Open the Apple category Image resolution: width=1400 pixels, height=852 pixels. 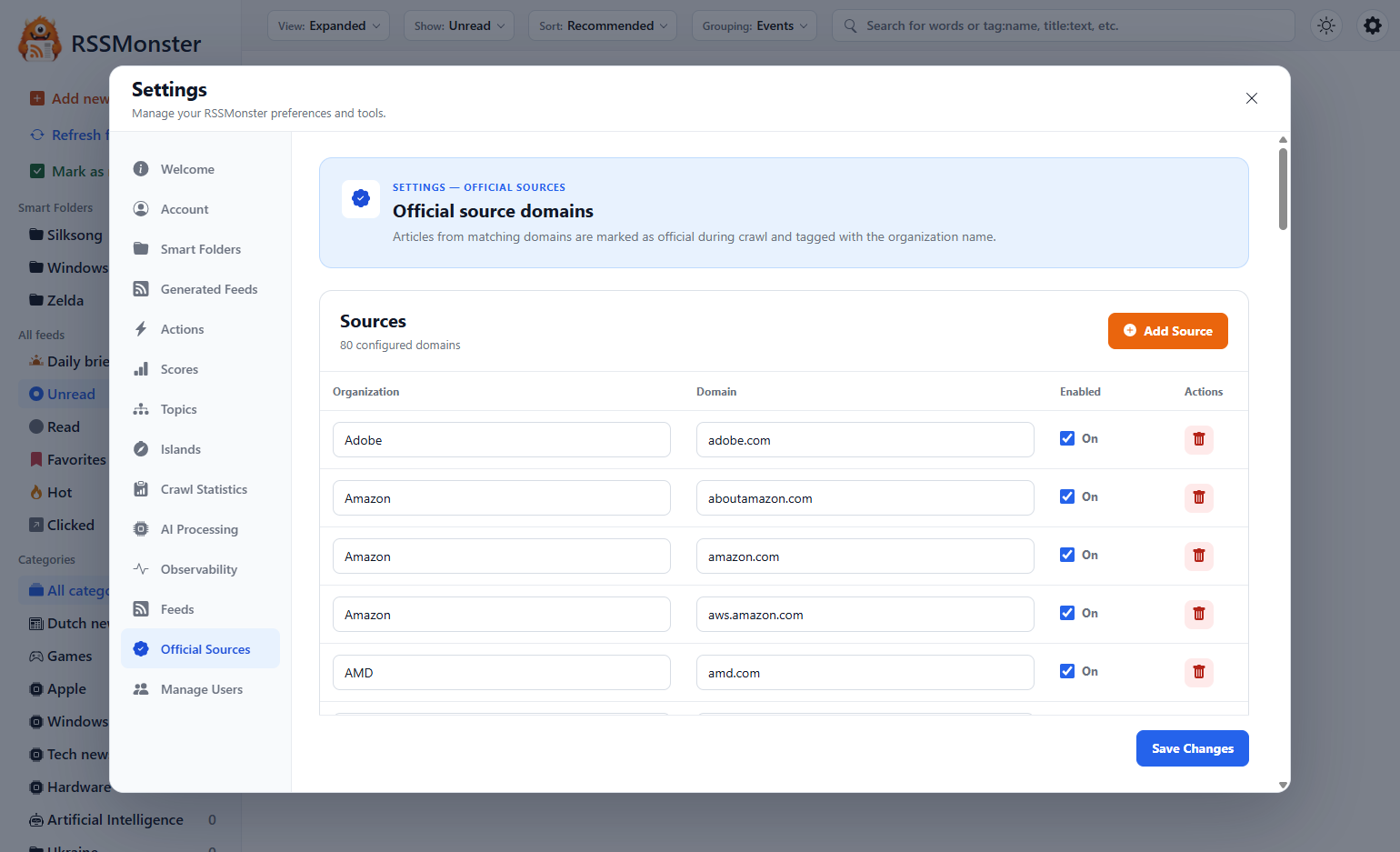click(x=58, y=688)
